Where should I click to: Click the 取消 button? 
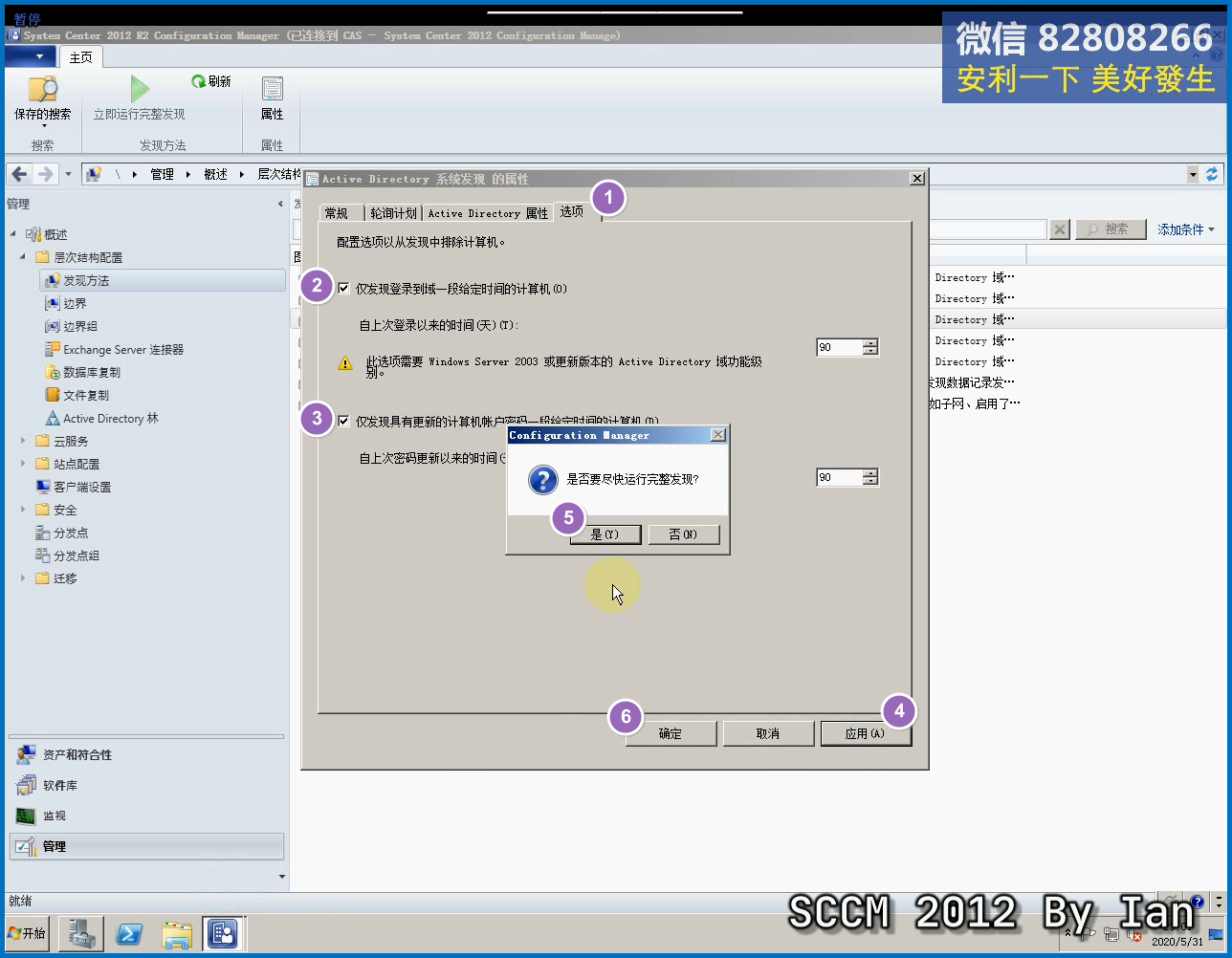click(768, 733)
